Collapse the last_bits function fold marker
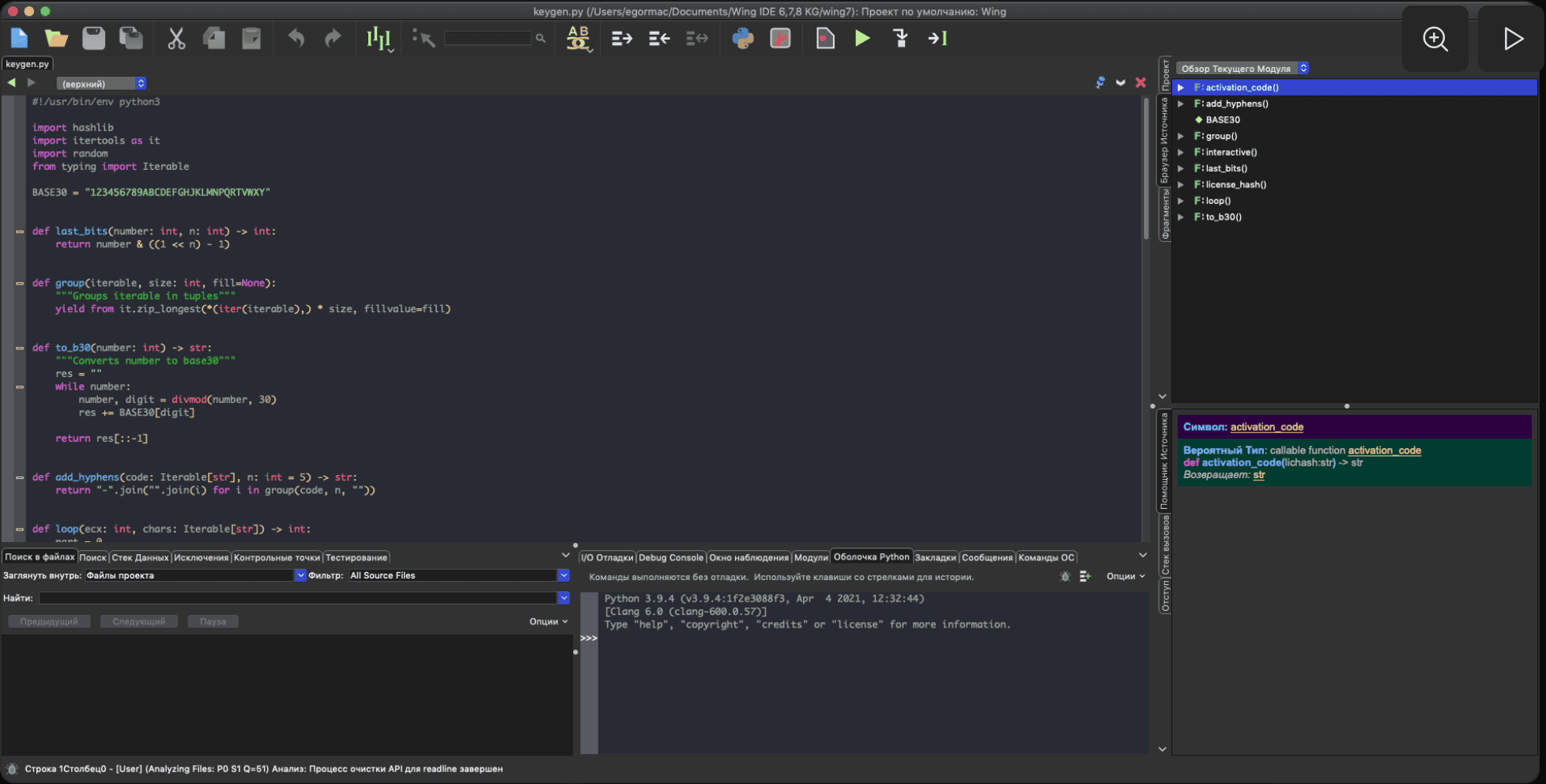 [20, 232]
